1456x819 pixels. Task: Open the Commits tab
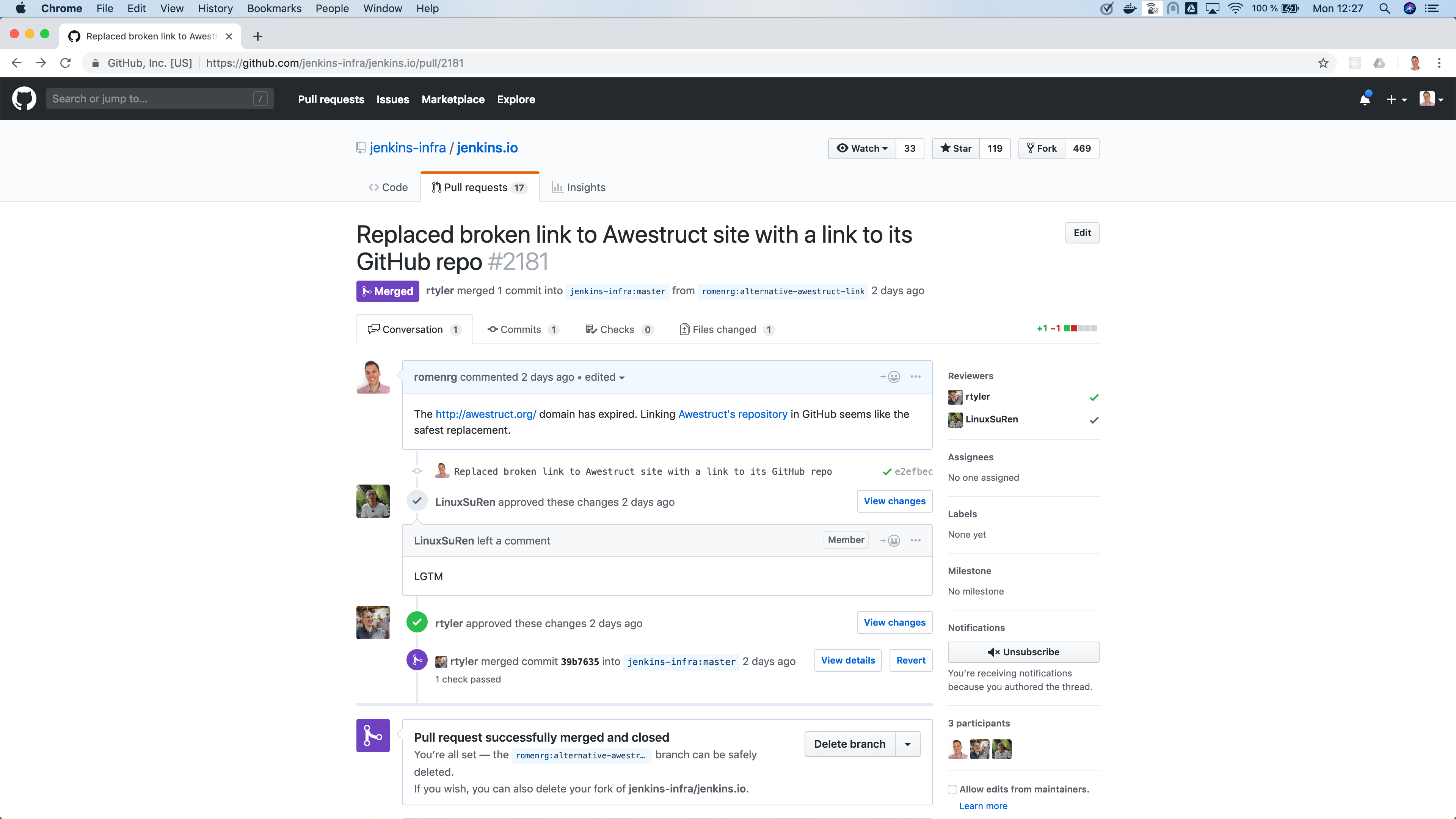point(523,329)
